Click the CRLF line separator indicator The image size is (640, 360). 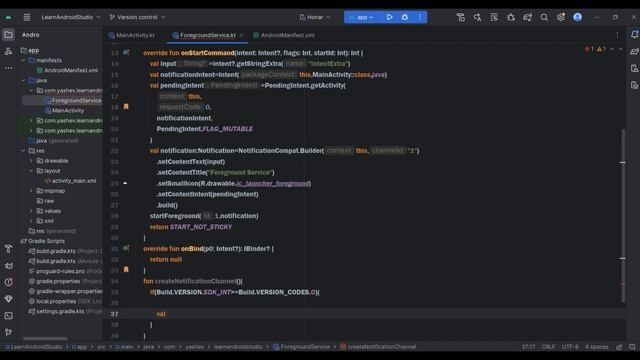548,347
